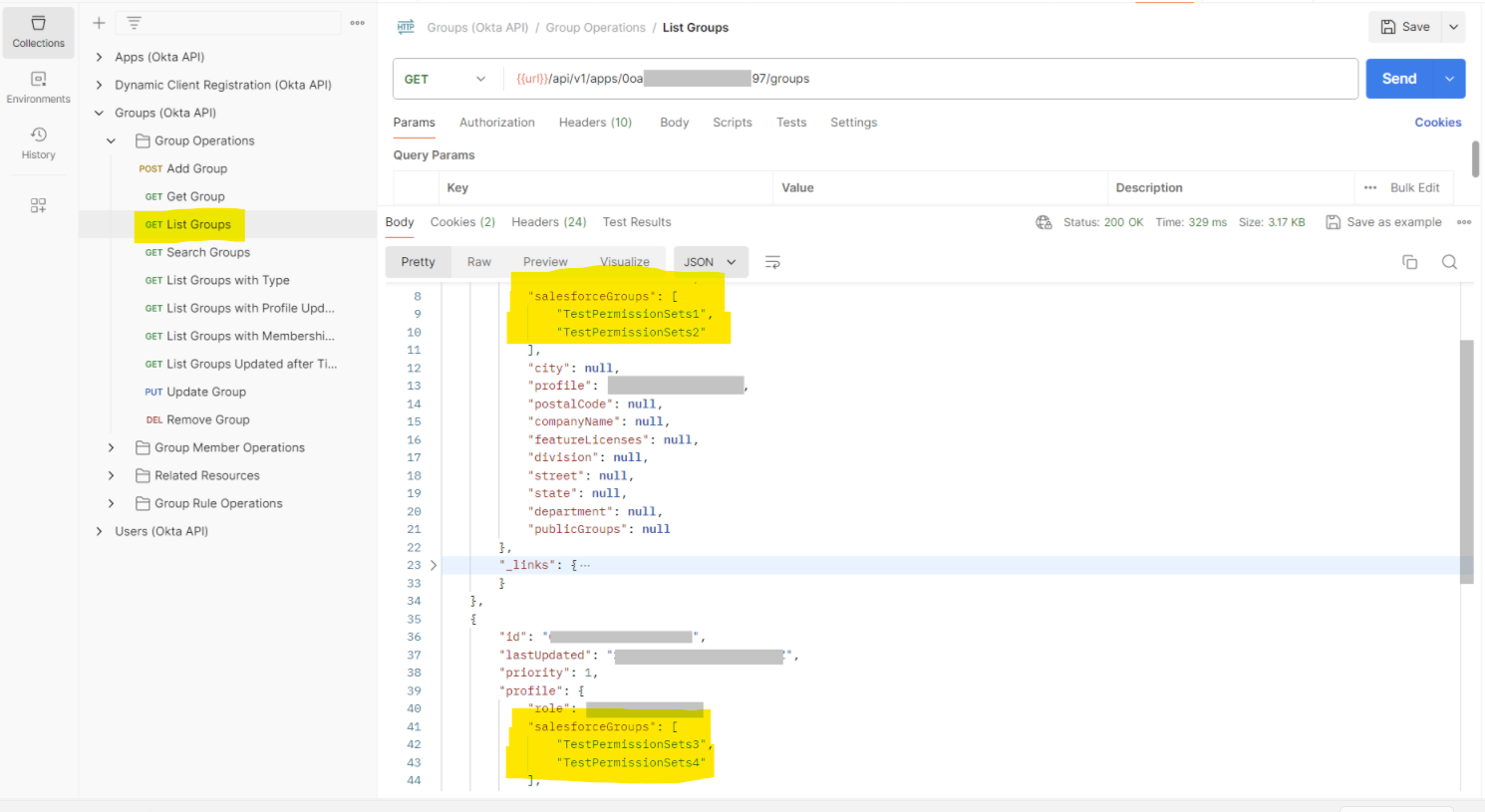Open the Environments sidebar panel
This screenshot has width=1485, height=812.
pyautogui.click(x=38, y=88)
